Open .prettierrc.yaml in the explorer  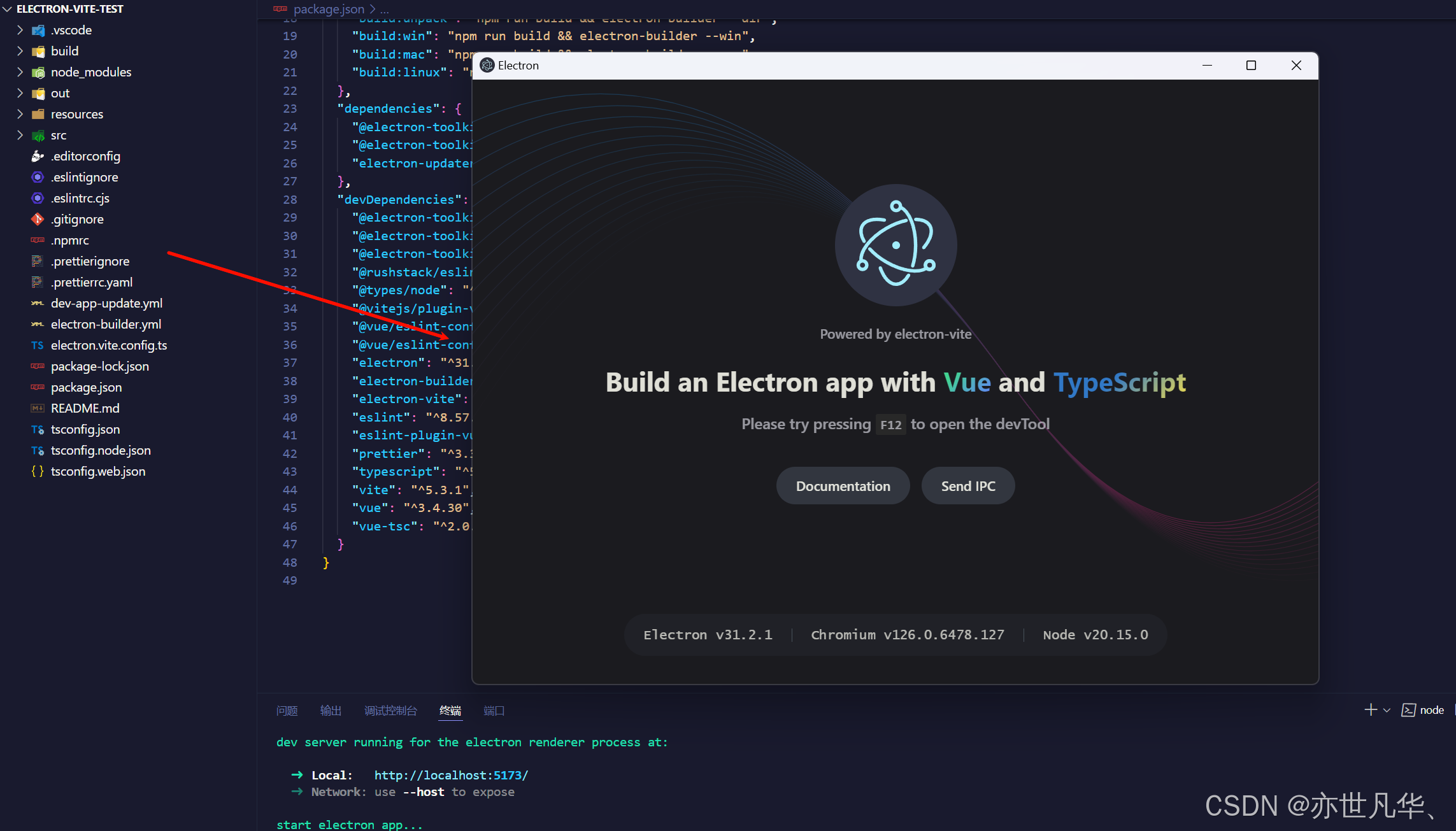click(x=92, y=282)
